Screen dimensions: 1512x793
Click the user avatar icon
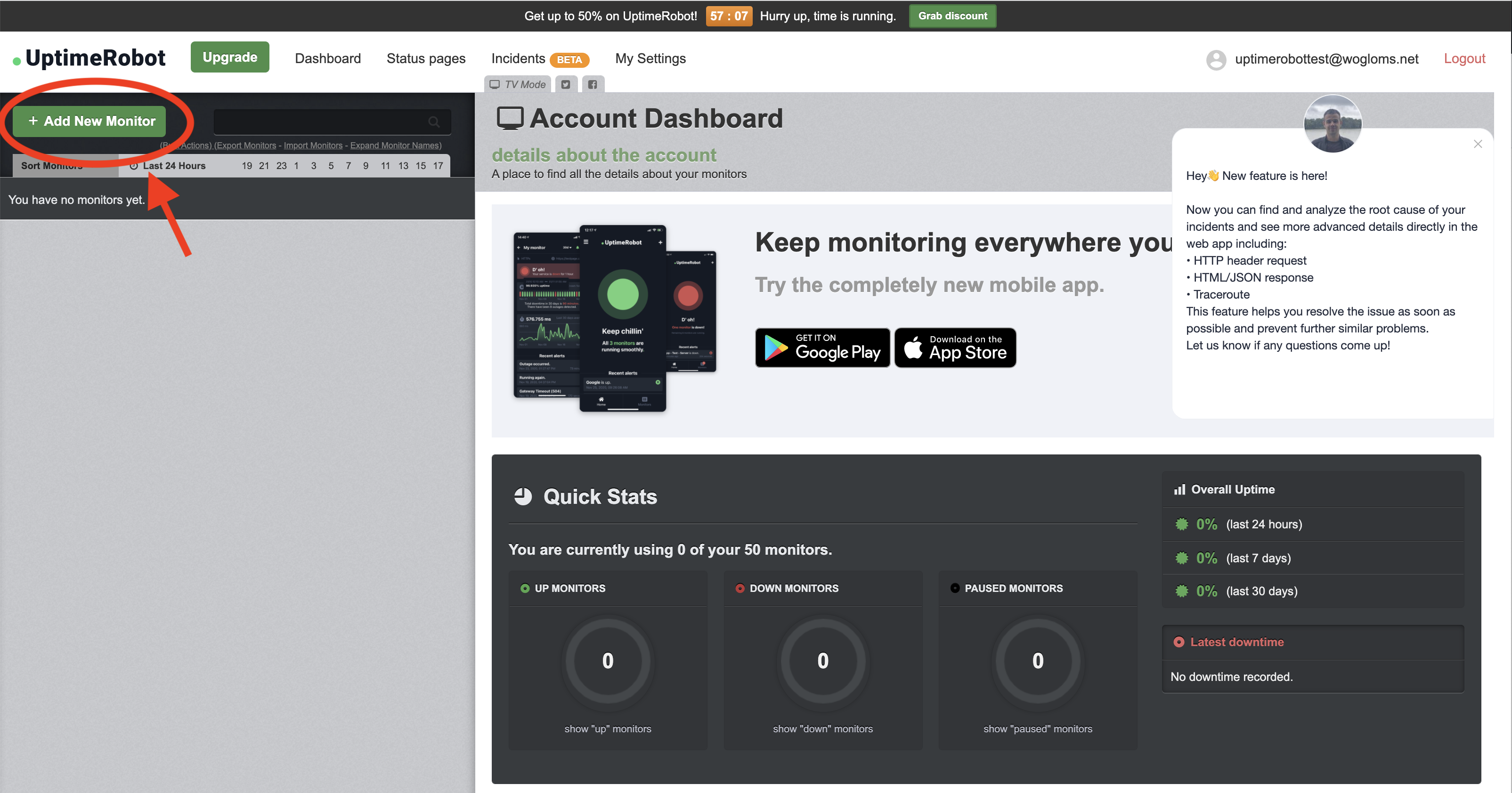pyautogui.click(x=1216, y=59)
